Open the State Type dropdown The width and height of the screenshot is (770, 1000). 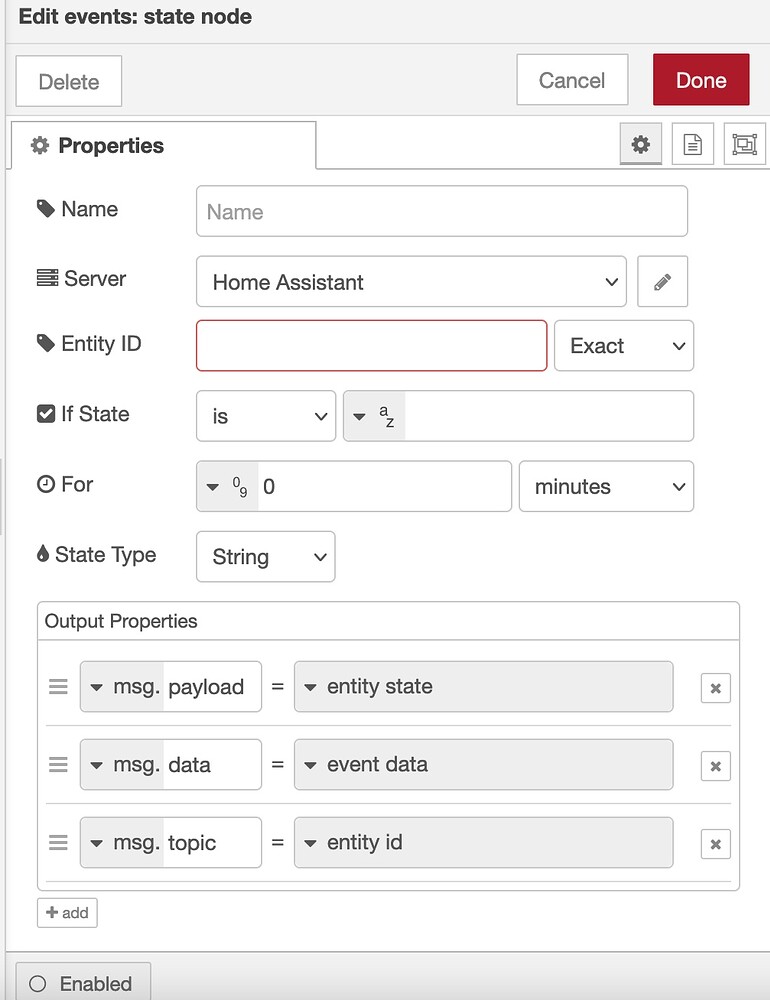[265, 556]
